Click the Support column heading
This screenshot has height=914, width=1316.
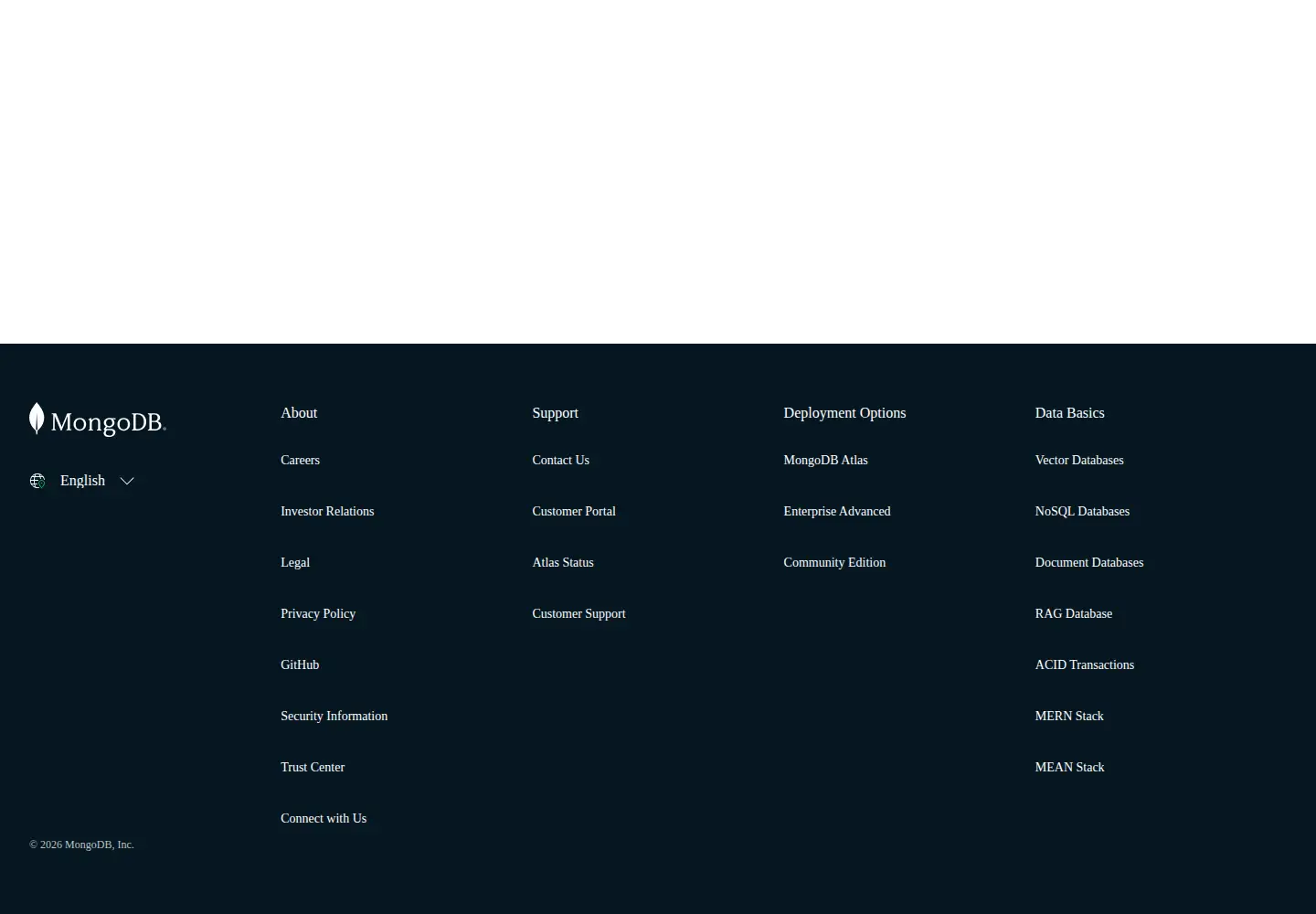click(x=555, y=412)
